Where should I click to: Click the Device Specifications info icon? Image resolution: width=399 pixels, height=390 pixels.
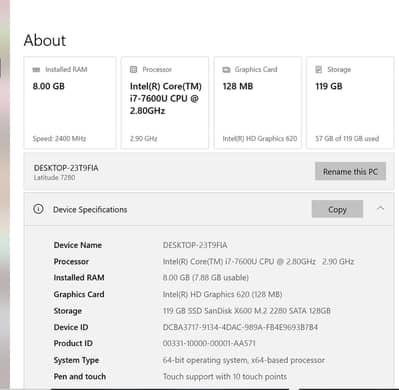coord(38,209)
